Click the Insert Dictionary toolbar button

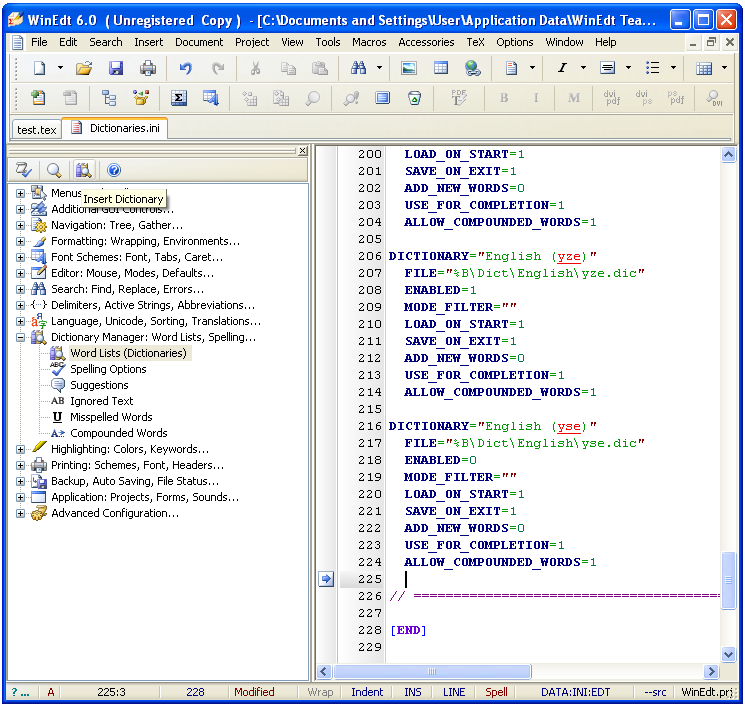[x=84, y=171]
